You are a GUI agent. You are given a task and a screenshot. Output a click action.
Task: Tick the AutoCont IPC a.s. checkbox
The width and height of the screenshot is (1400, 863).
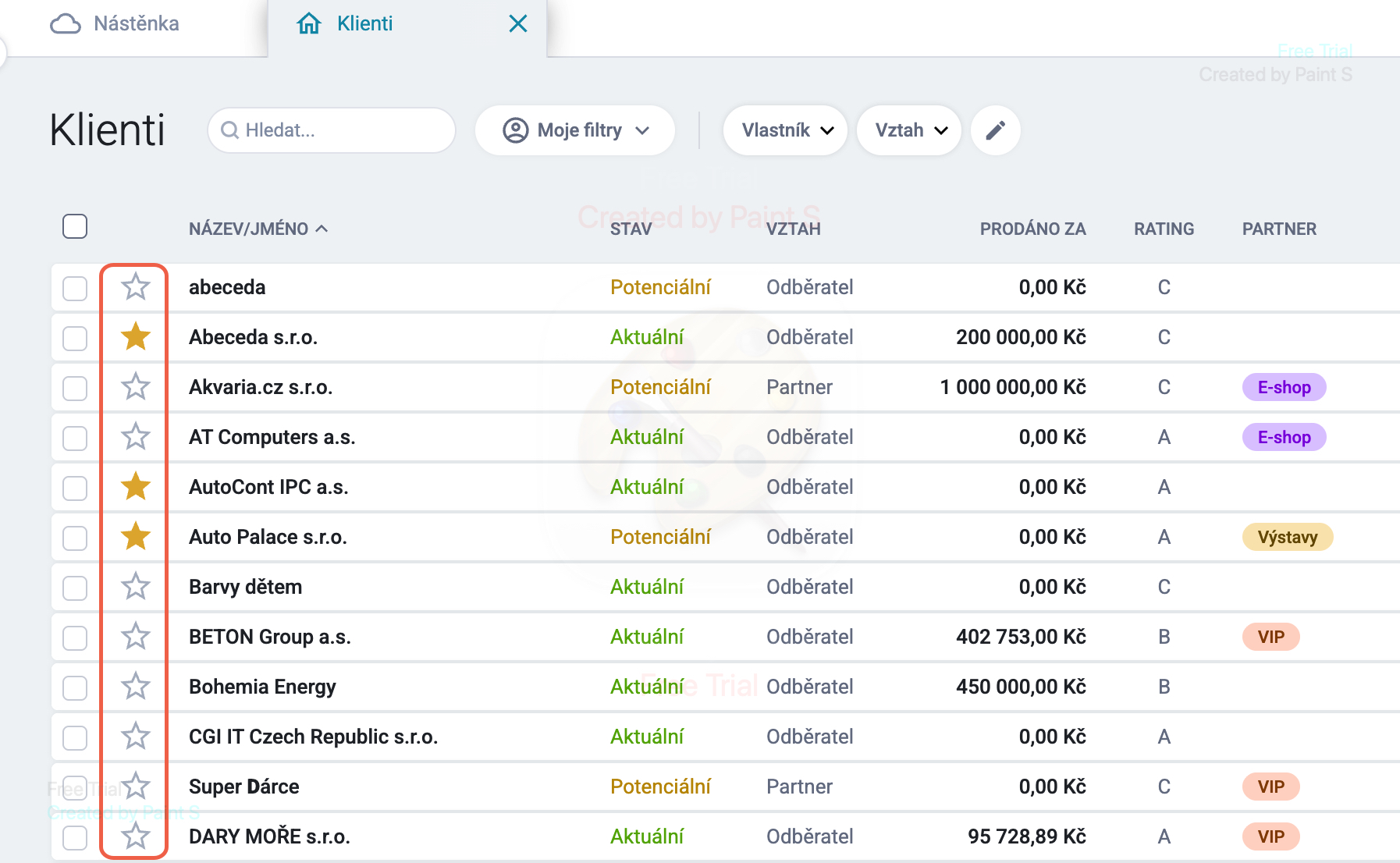[75, 488]
